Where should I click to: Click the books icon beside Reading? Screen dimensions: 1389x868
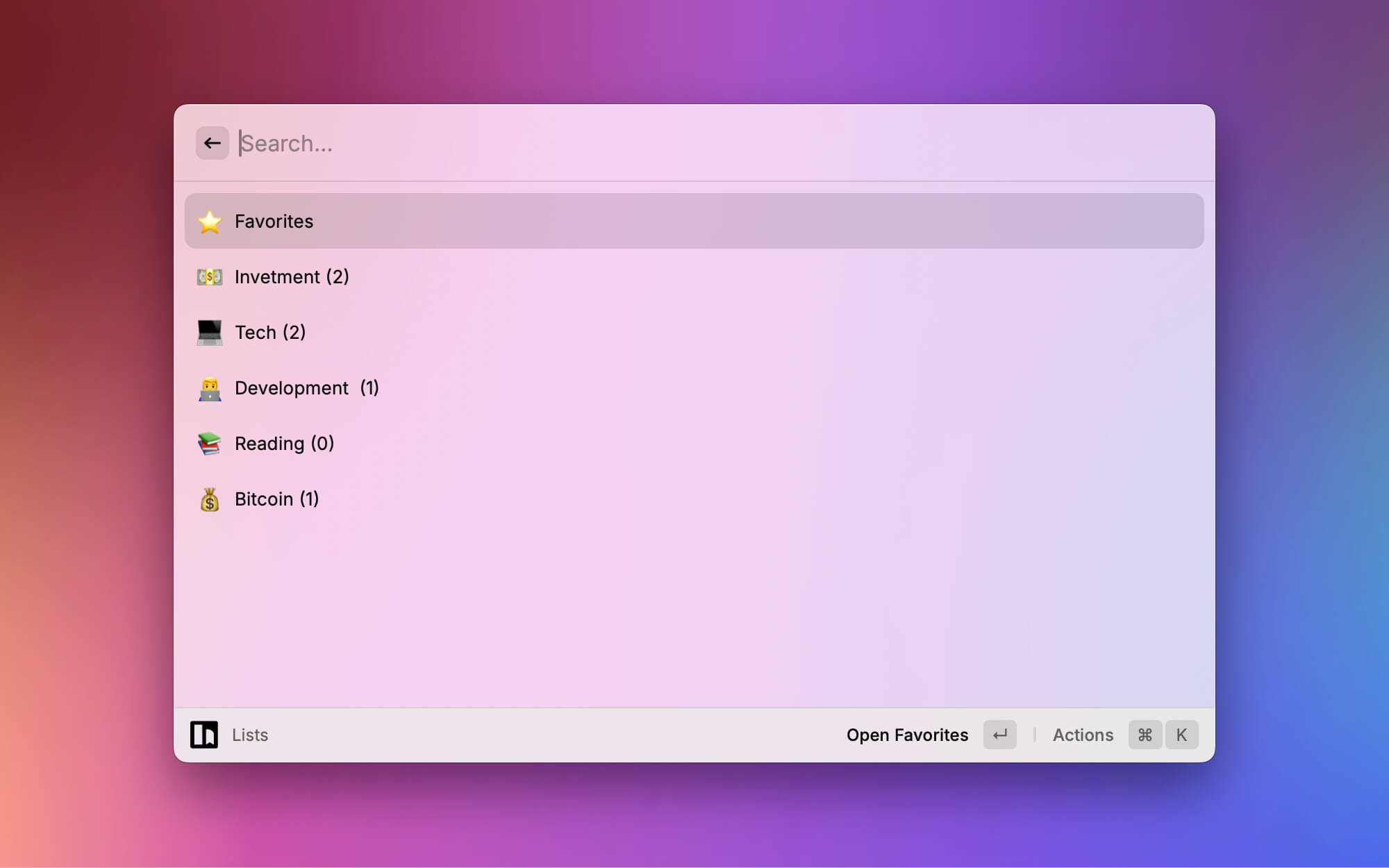click(209, 444)
